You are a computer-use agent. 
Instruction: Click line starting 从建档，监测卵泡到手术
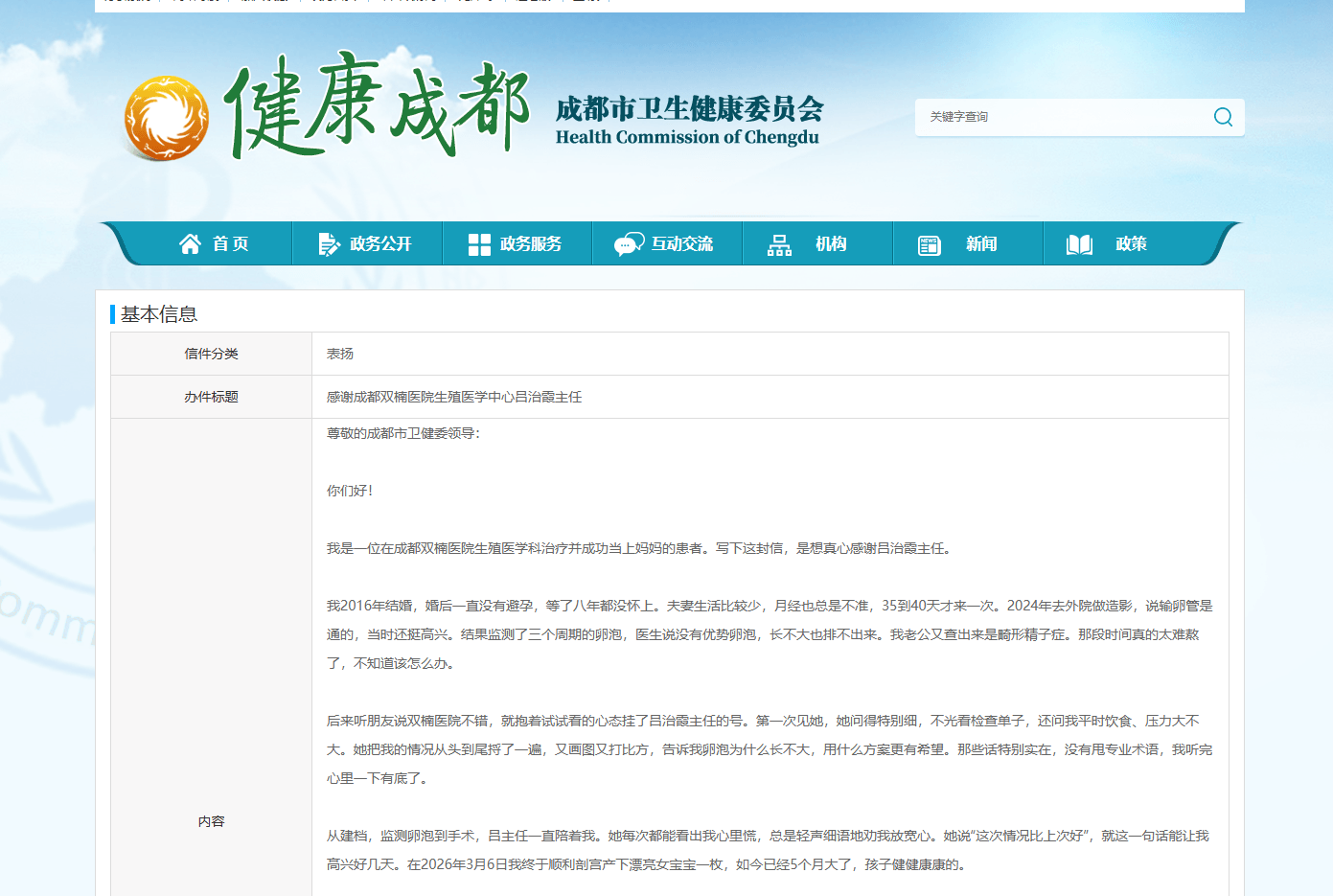(x=768, y=836)
